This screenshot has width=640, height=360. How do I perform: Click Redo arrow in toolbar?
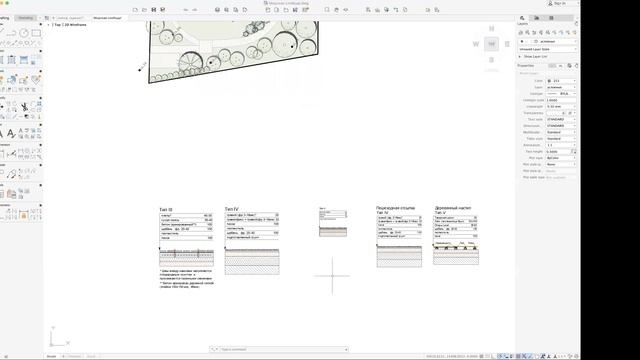pyautogui.click(x=195, y=10)
